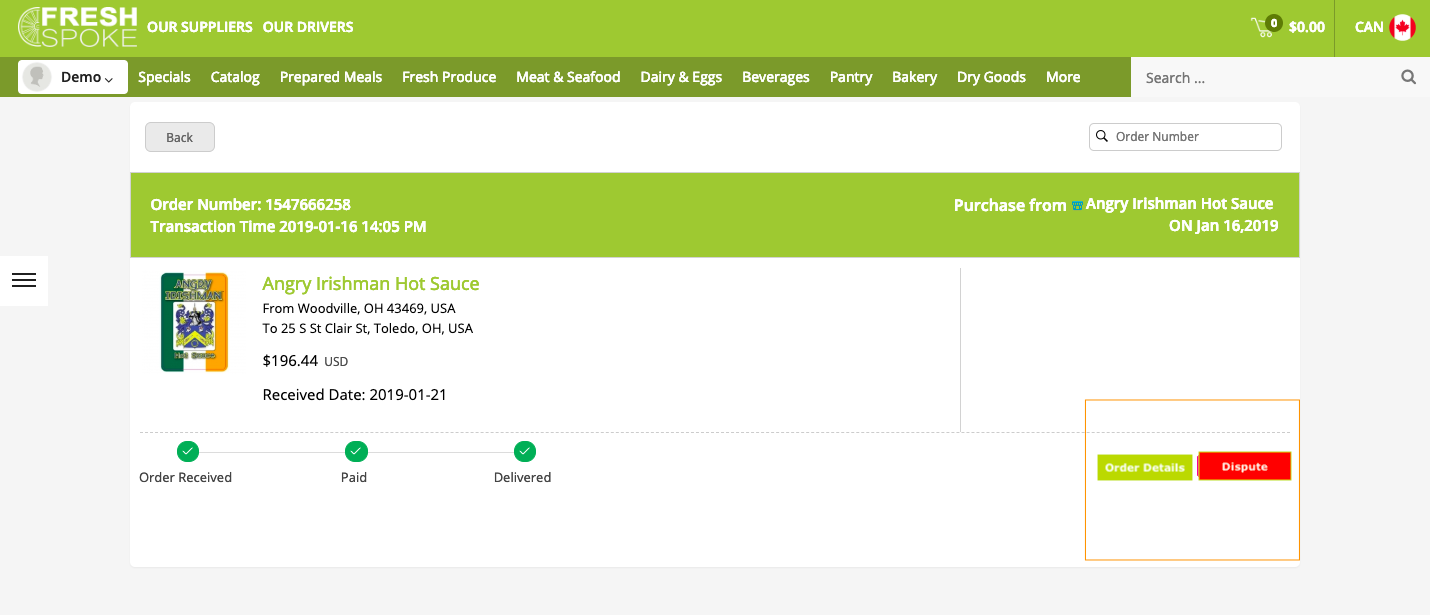The height and width of the screenshot is (615, 1430).
Task: Click the $0.00 cart total
Action: pyautogui.click(x=1307, y=27)
